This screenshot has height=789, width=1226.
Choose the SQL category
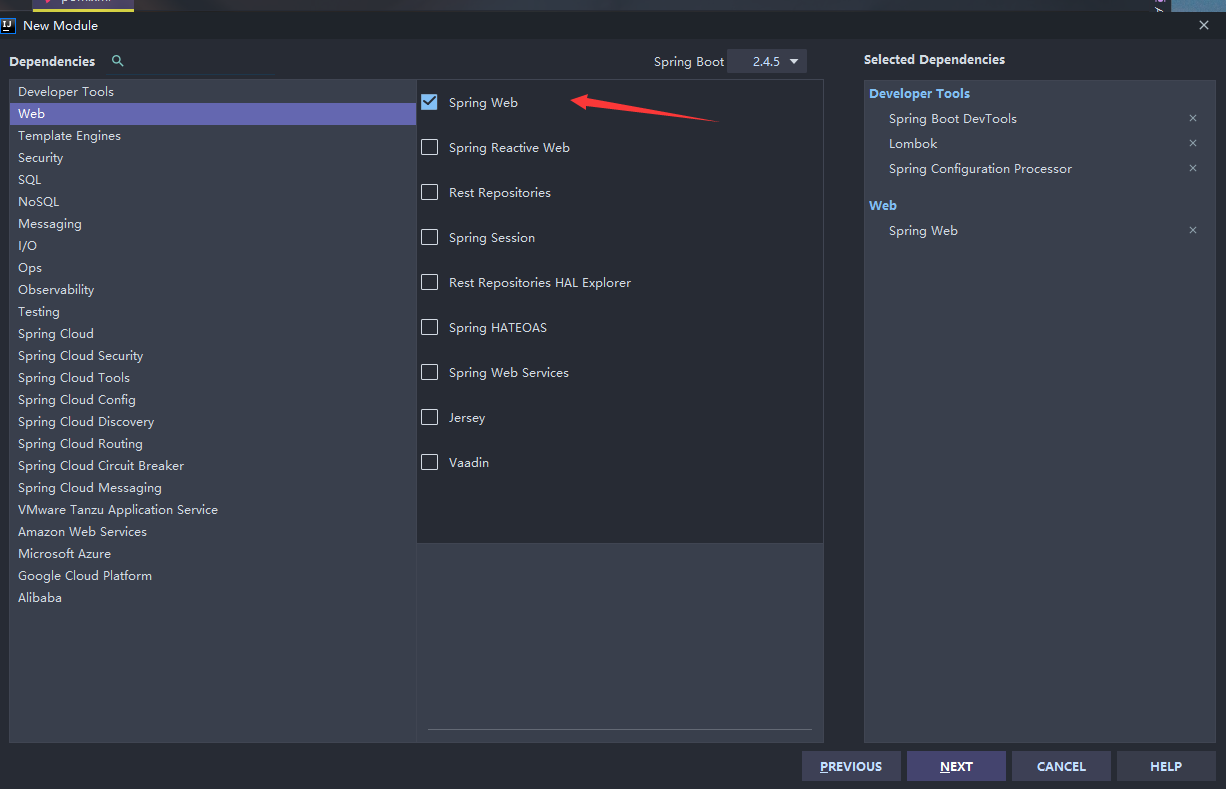click(x=213, y=179)
